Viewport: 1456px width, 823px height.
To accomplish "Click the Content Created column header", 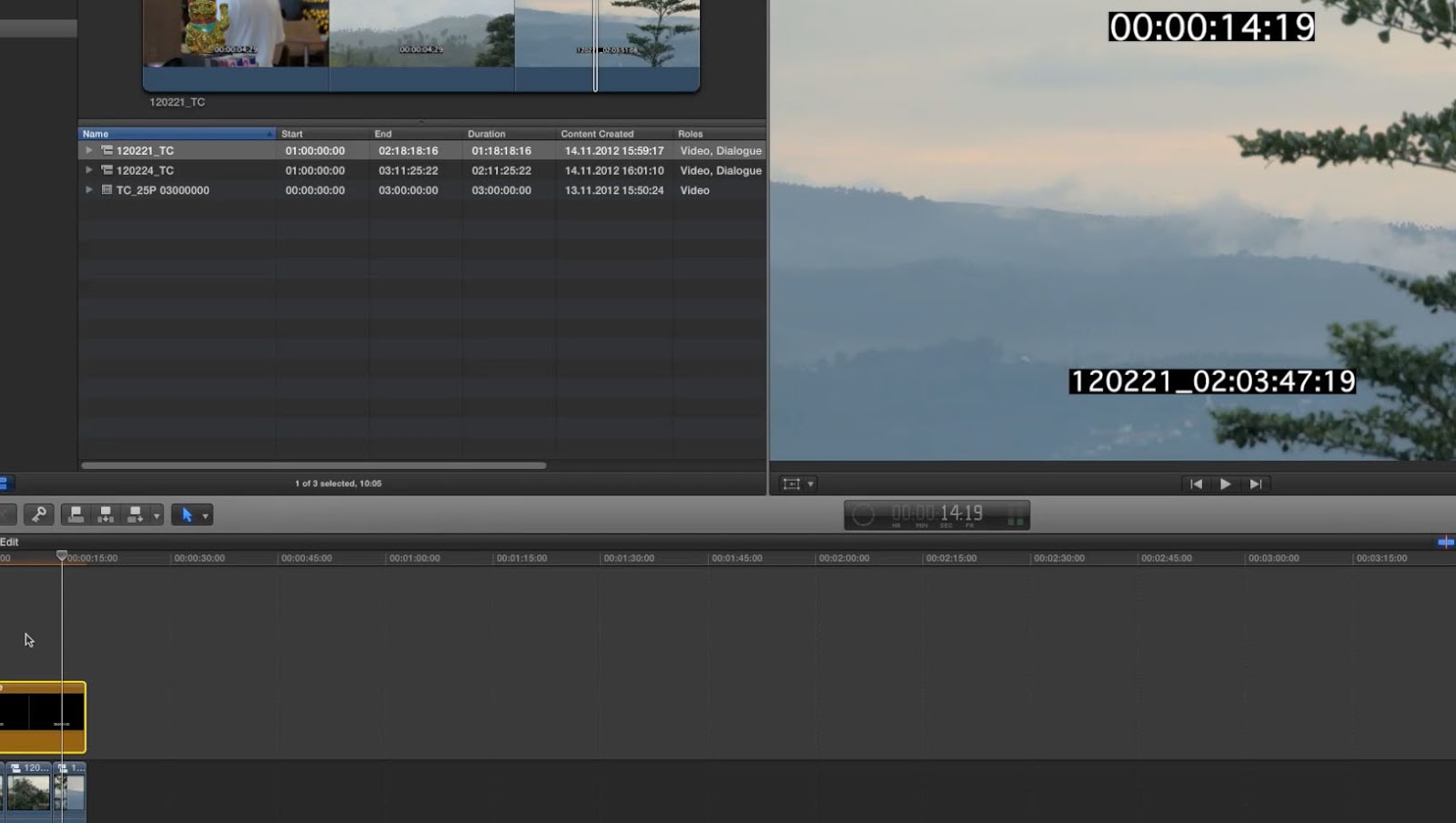I will pos(597,133).
